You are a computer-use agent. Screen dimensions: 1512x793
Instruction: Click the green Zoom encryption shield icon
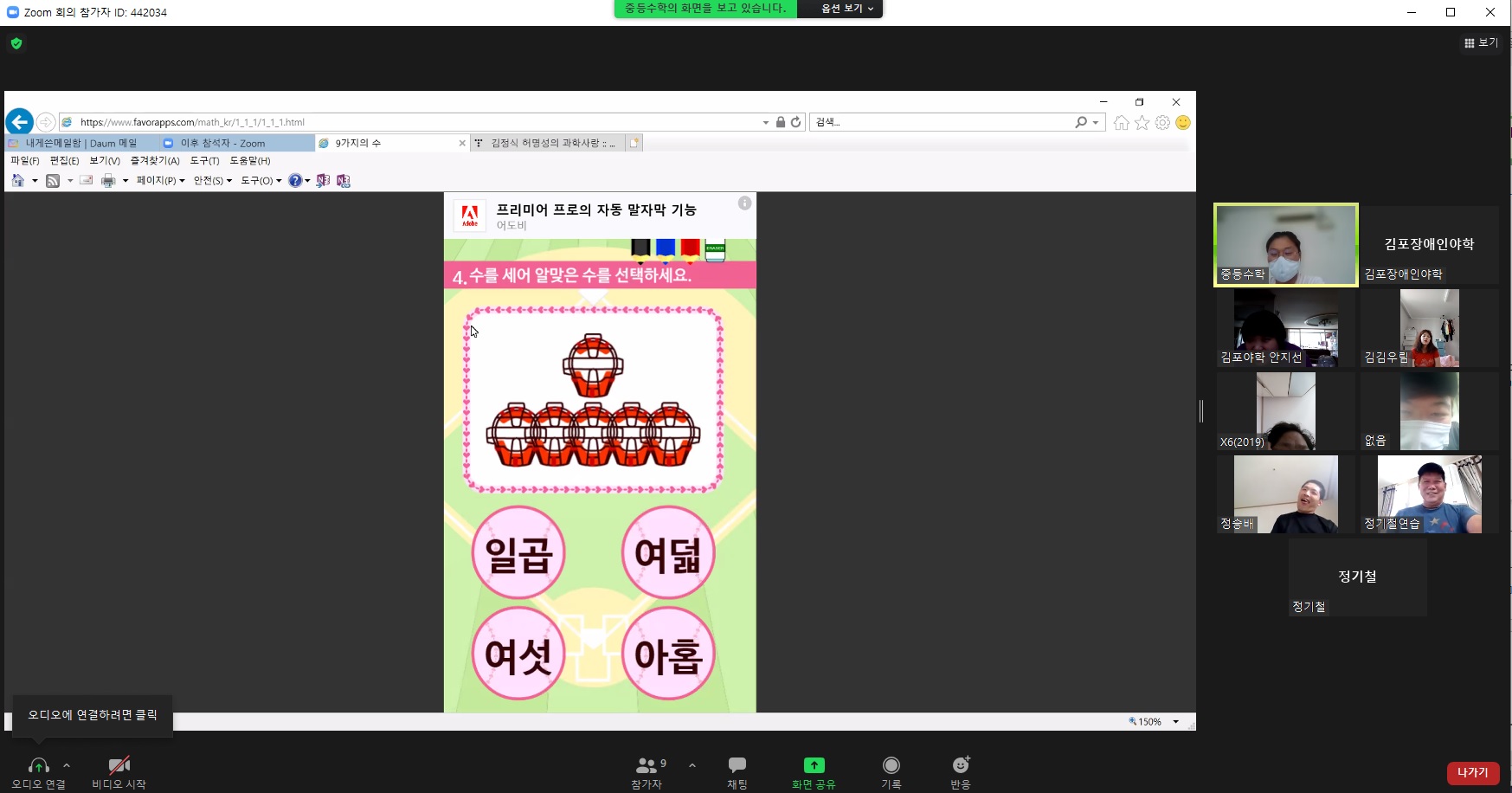tap(16, 43)
